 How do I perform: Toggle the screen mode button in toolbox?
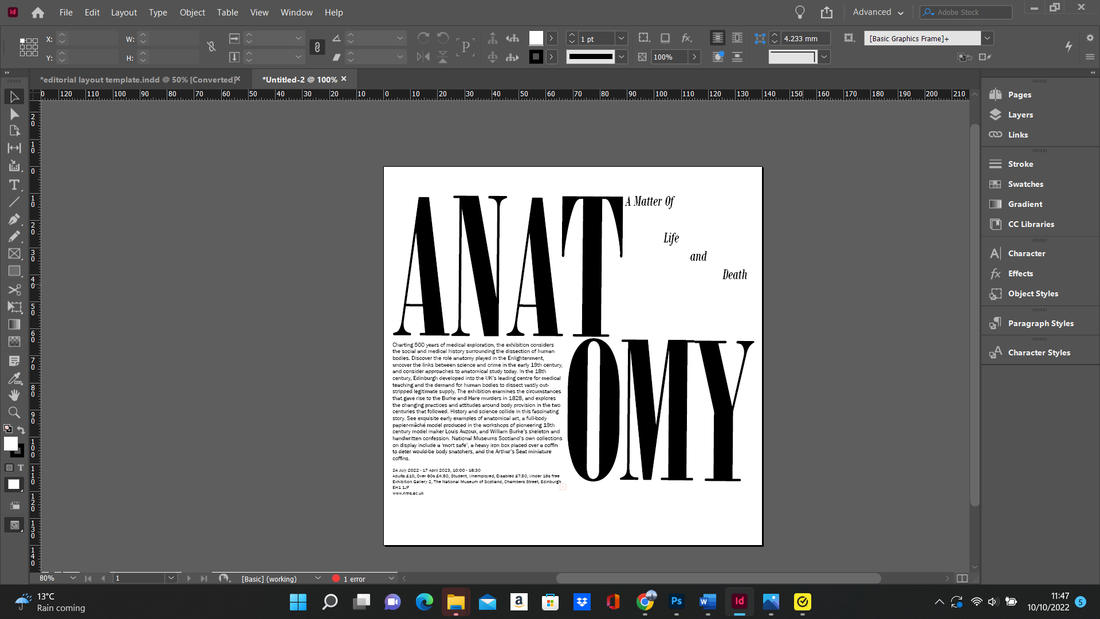[x=14, y=525]
